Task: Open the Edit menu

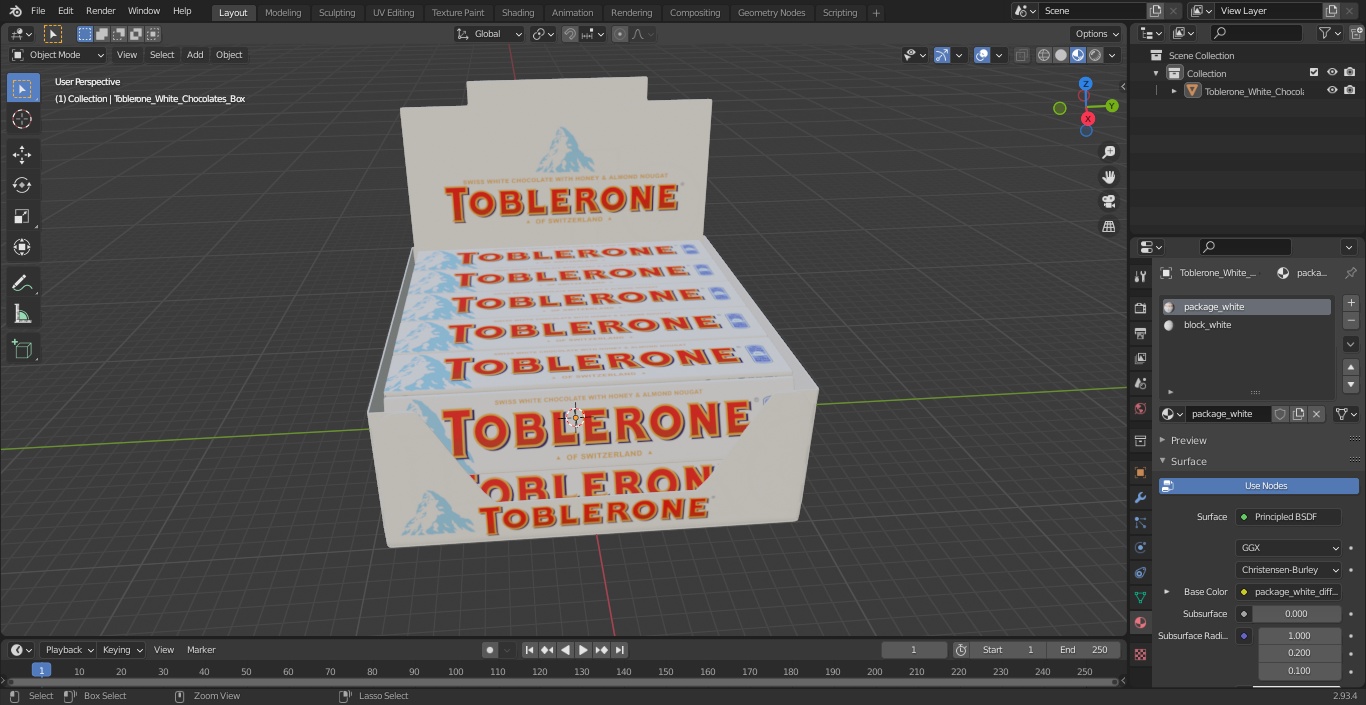Action: (65, 11)
